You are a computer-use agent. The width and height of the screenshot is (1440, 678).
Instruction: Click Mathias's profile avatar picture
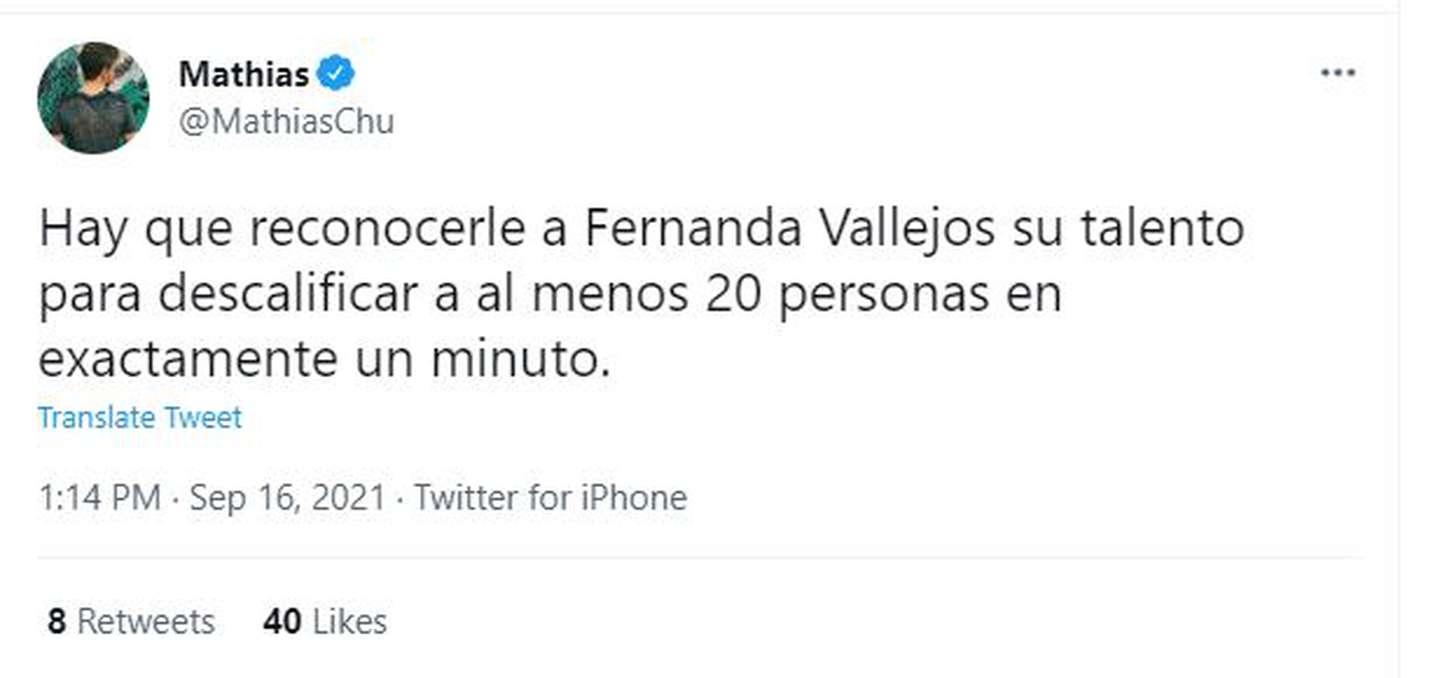coord(93,98)
